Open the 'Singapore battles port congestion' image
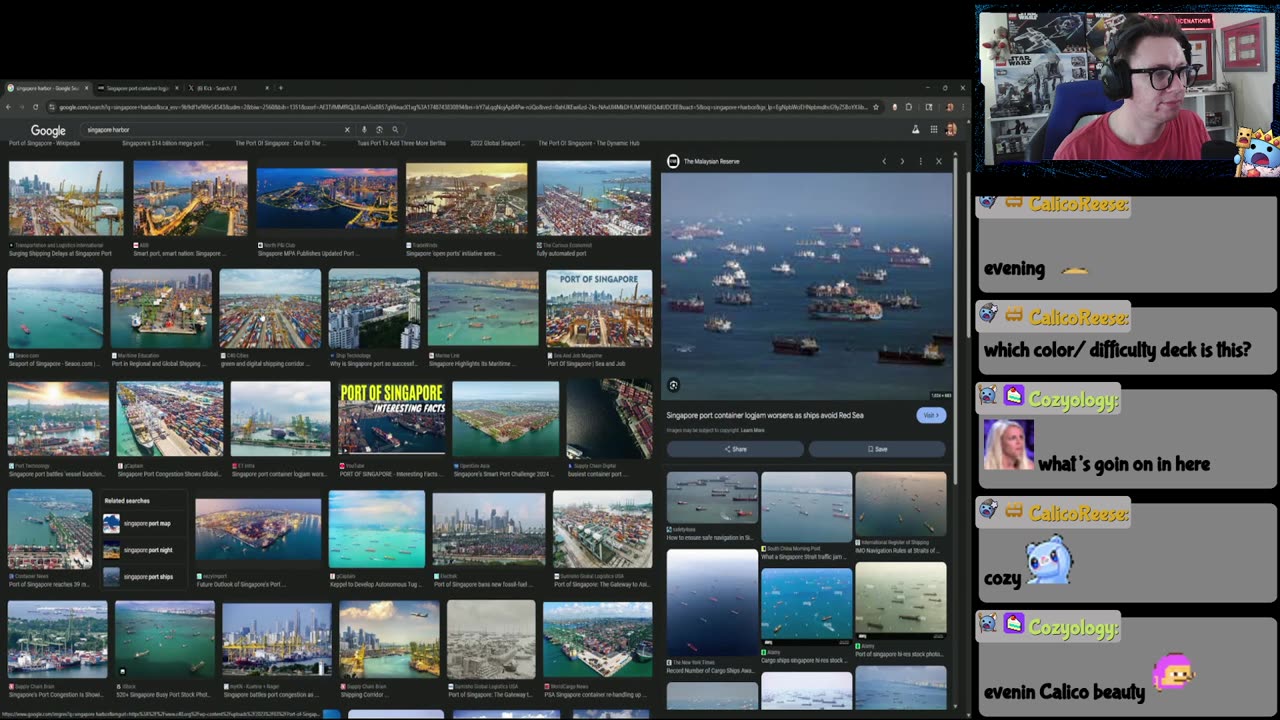 pyautogui.click(x=277, y=640)
